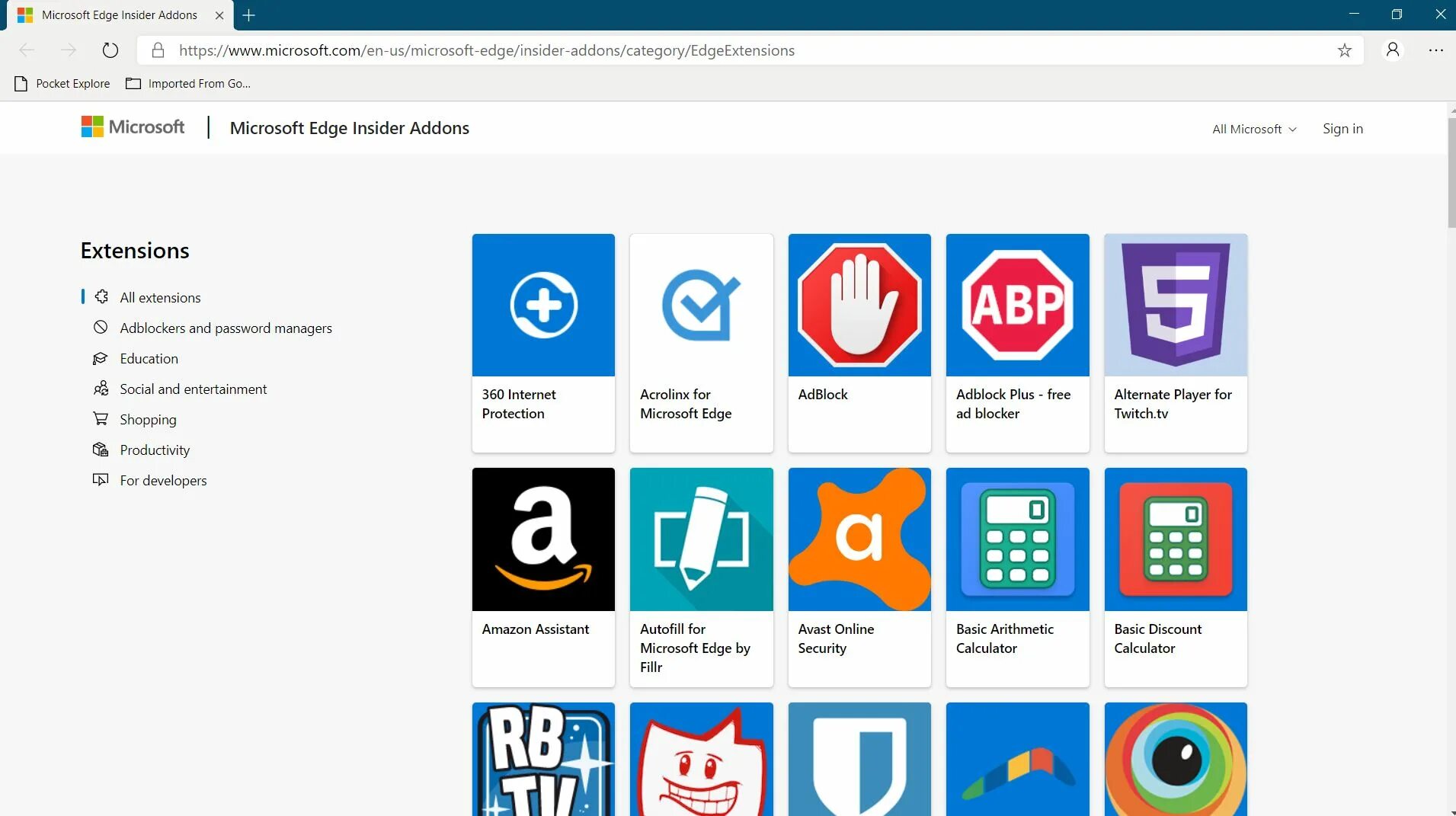Screen dimensions: 1456x816
Task: Open the Autofill by Fillr pen icon
Action: (x=701, y=539)
